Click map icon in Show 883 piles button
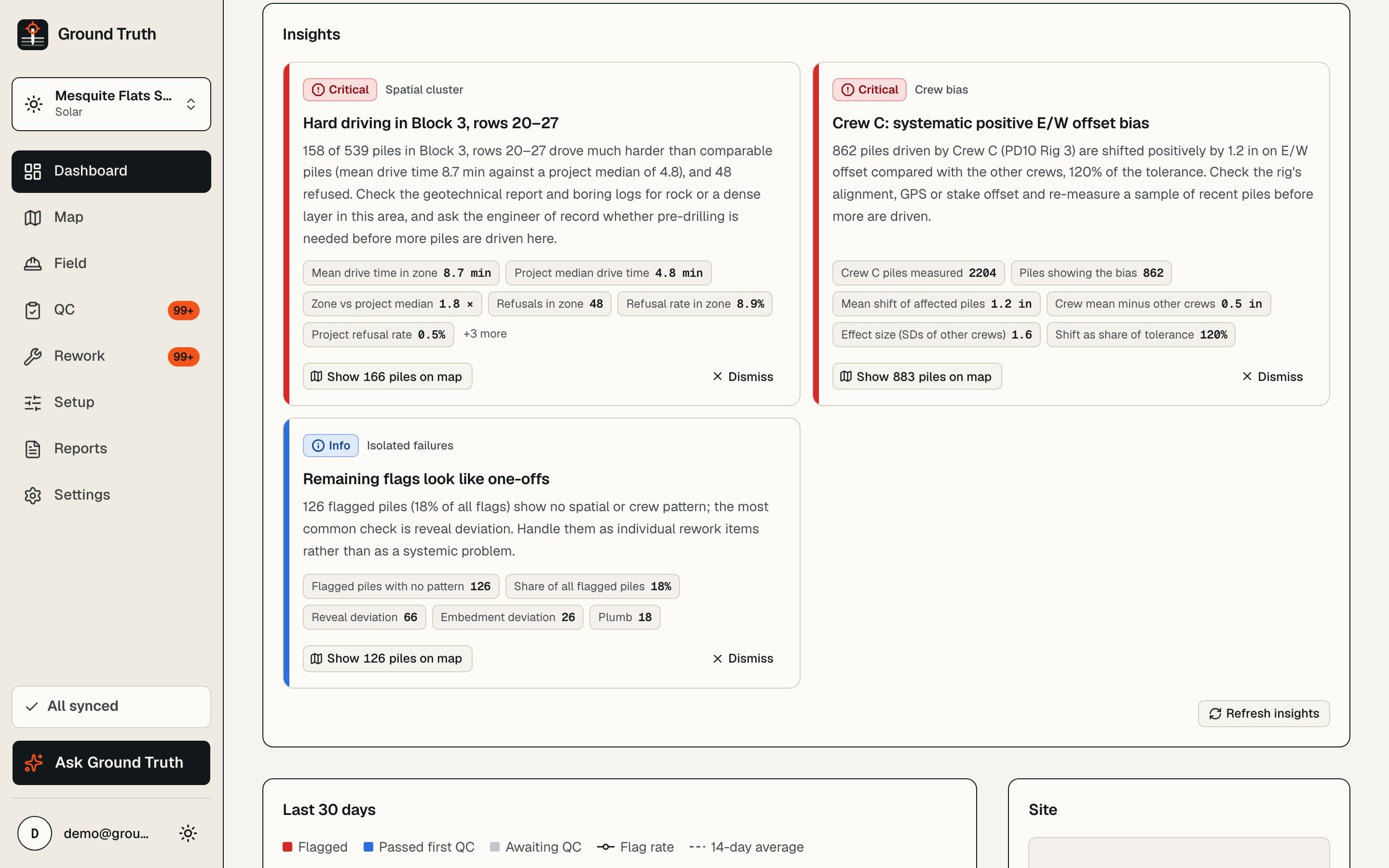Viewport: 1389px width, 868px height. (x=845, y=376)
